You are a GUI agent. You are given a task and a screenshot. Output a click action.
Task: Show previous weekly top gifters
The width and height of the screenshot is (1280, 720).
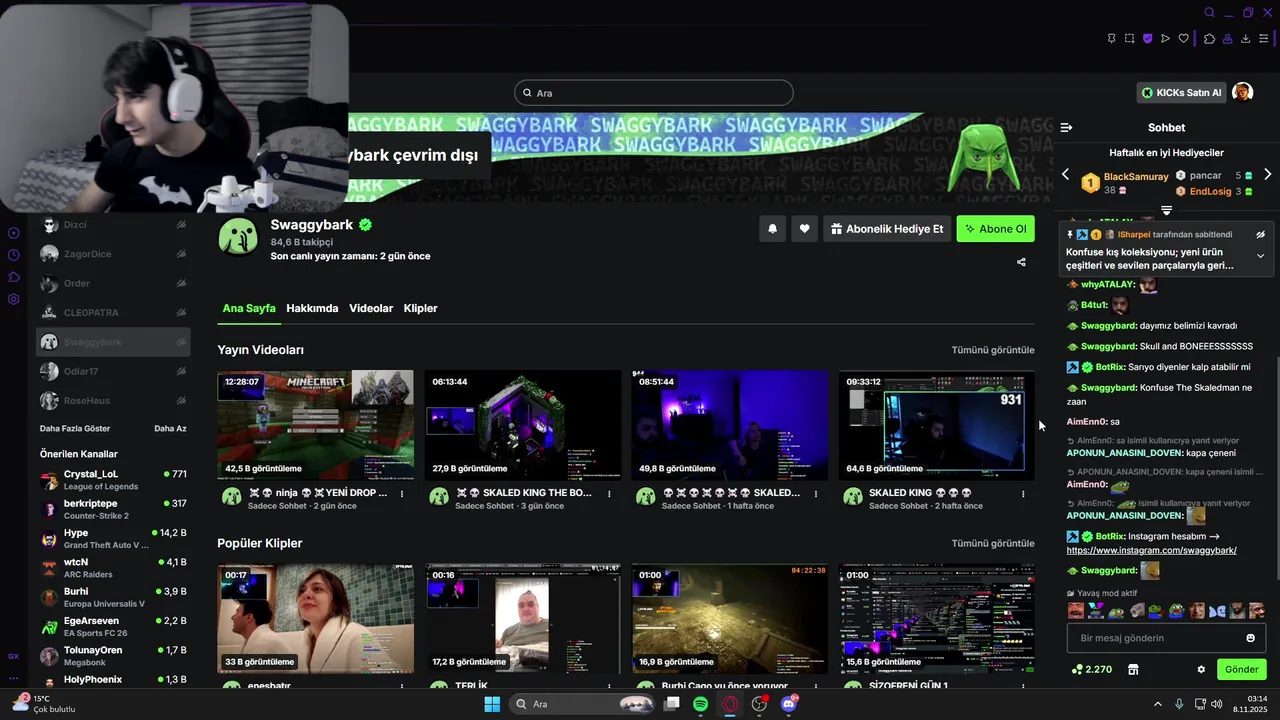pyautogui.click(x=1065, y=174)
